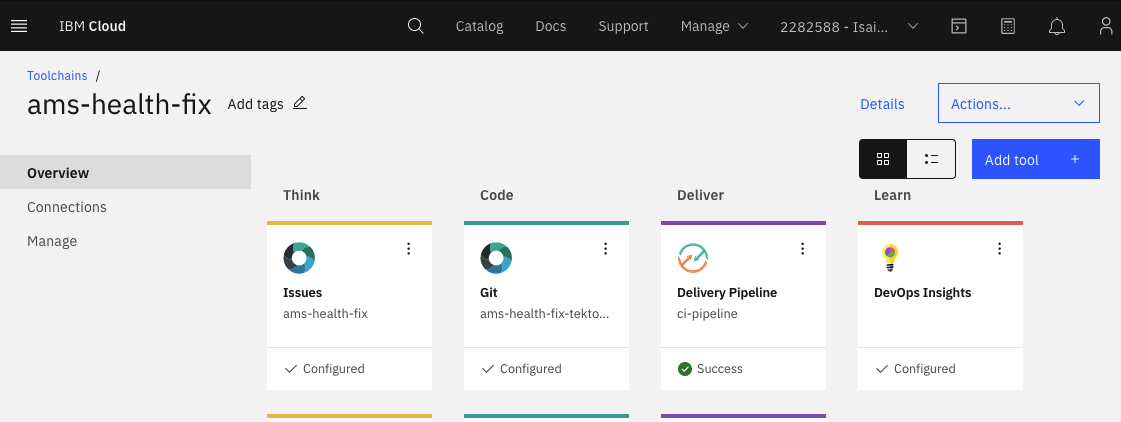Click Configured status on DevOps Insights card
Viewport: 1121px width, 422px height.
tap(915, 369)
